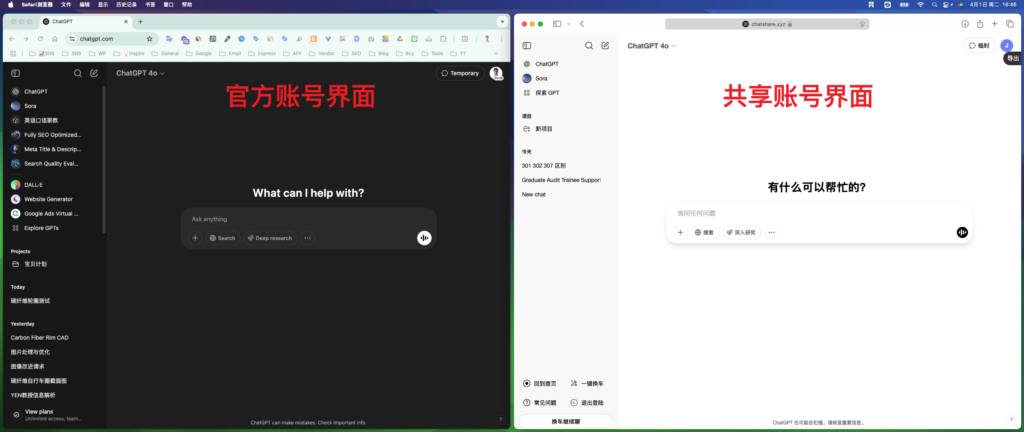Collapse the sidebar in the dark ChatGPT window
This screenshot has height=432, width=1024.
tap(16, 73)
